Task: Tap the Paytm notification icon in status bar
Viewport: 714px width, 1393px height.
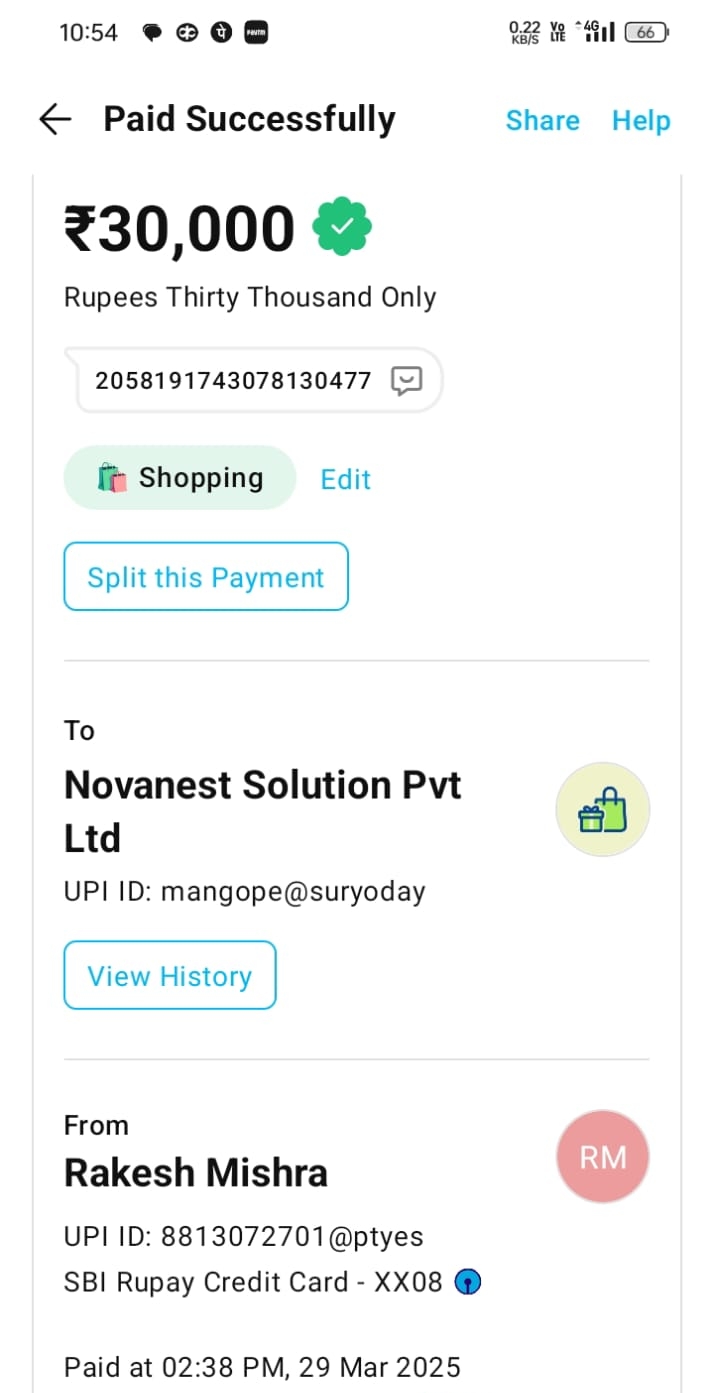Action: (x=256, y=33)
